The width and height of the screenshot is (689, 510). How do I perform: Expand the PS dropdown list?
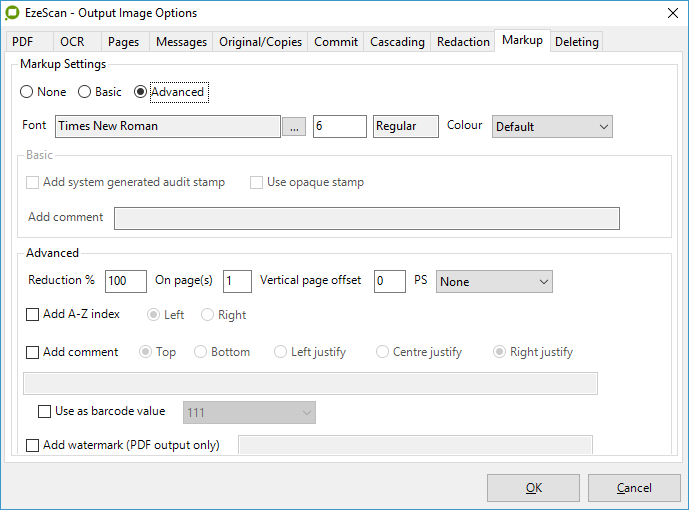tap(494, 282)
